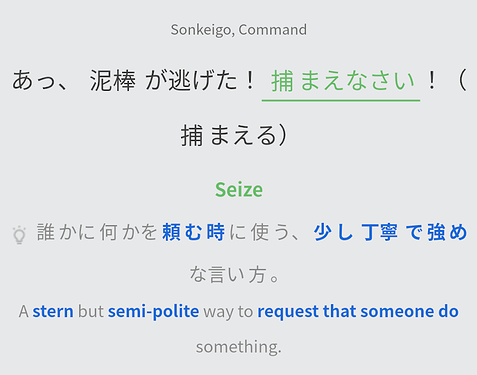Image resolution: width=477 pixels, height=375 pixels.
Task: Click the highlighted phrase 少し丁寧で強め
Action: (x=390, y=232)
